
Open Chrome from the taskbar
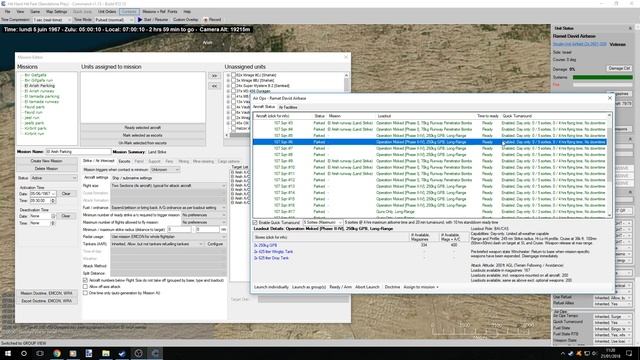point(57,353)
